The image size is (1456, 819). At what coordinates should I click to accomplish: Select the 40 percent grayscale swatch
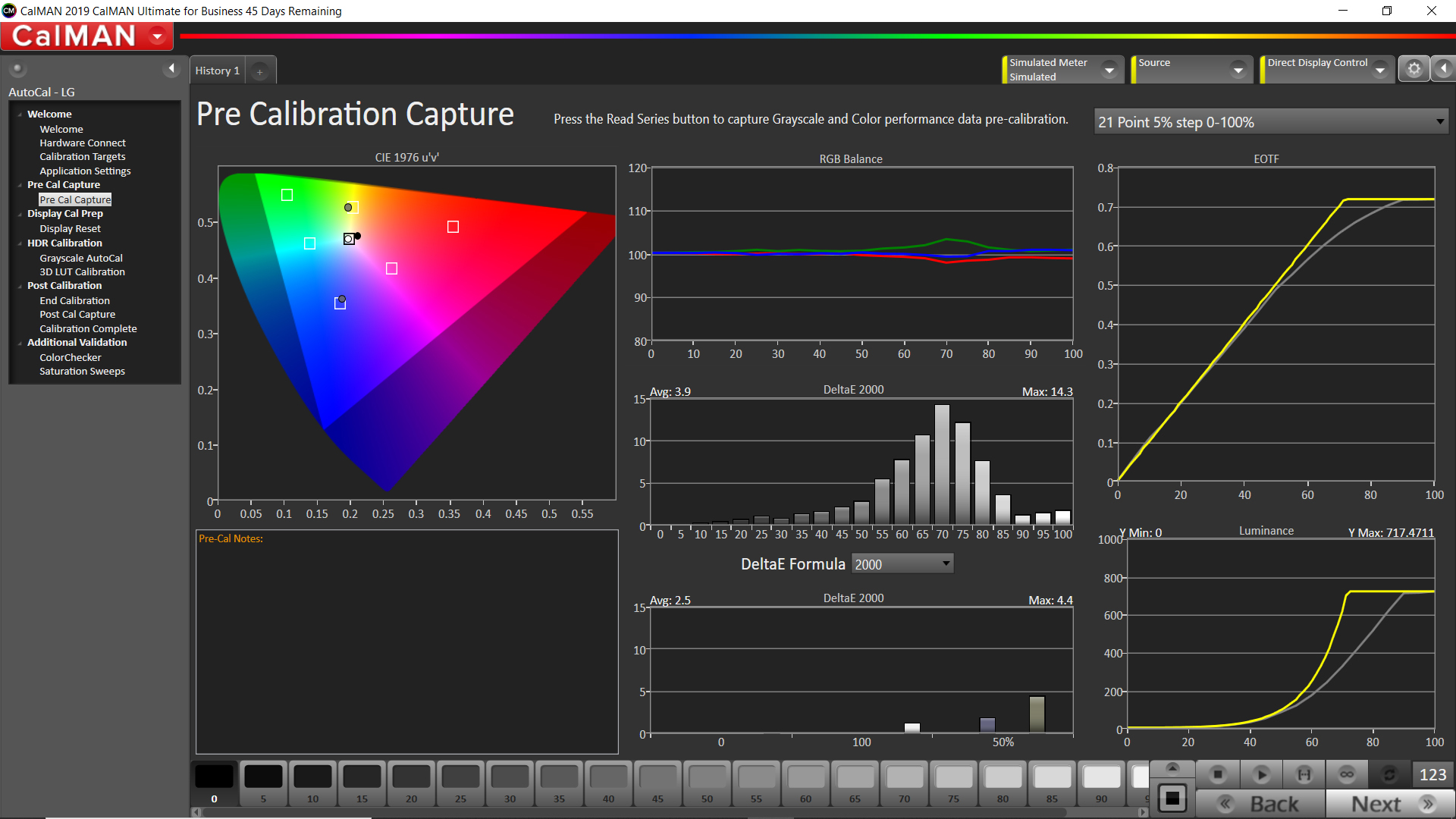608,782
